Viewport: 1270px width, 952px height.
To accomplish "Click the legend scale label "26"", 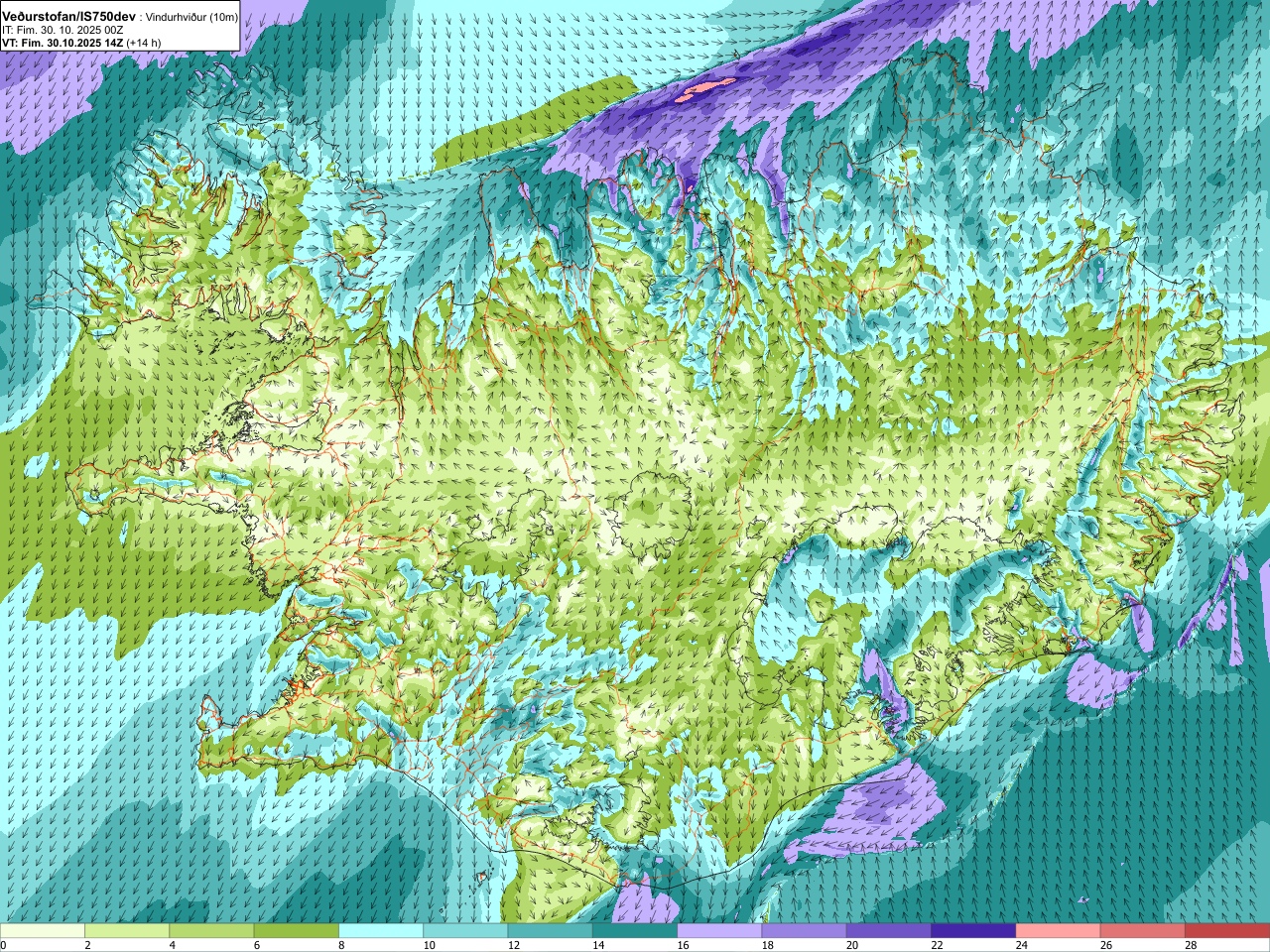I will 1106,945.
